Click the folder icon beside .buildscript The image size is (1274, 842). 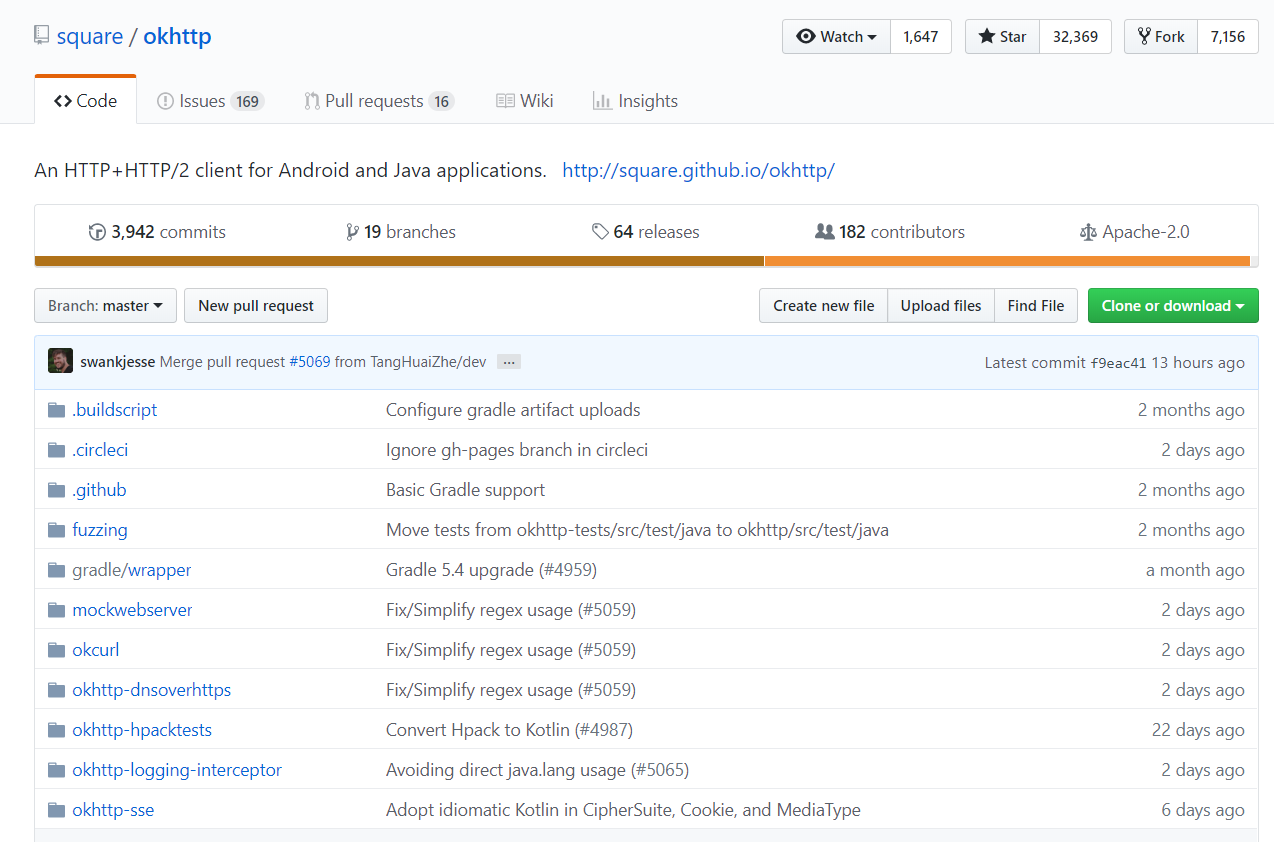pyautogui.click(x=57, y=410)
